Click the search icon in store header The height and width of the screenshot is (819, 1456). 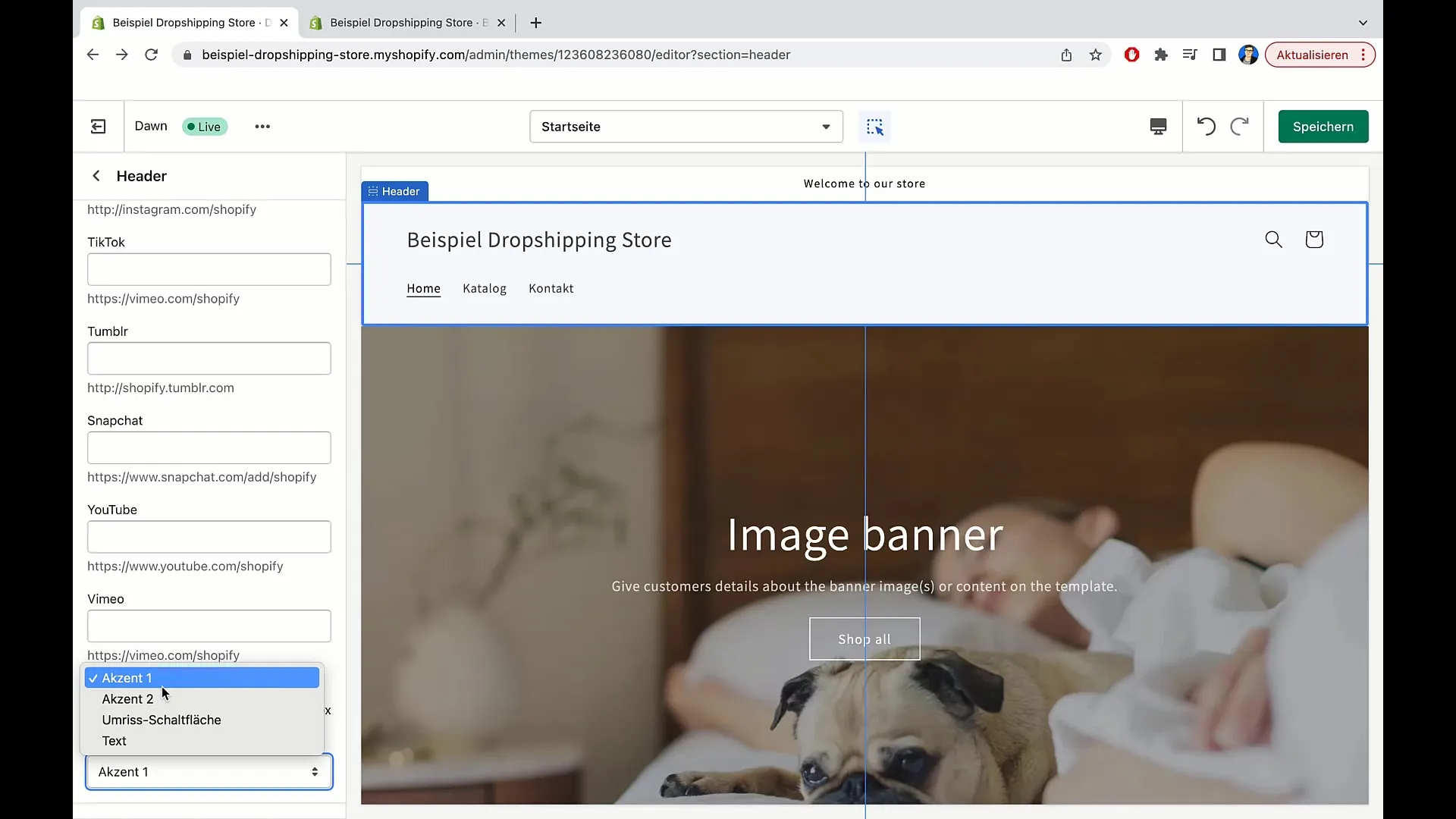(1273, 239)
